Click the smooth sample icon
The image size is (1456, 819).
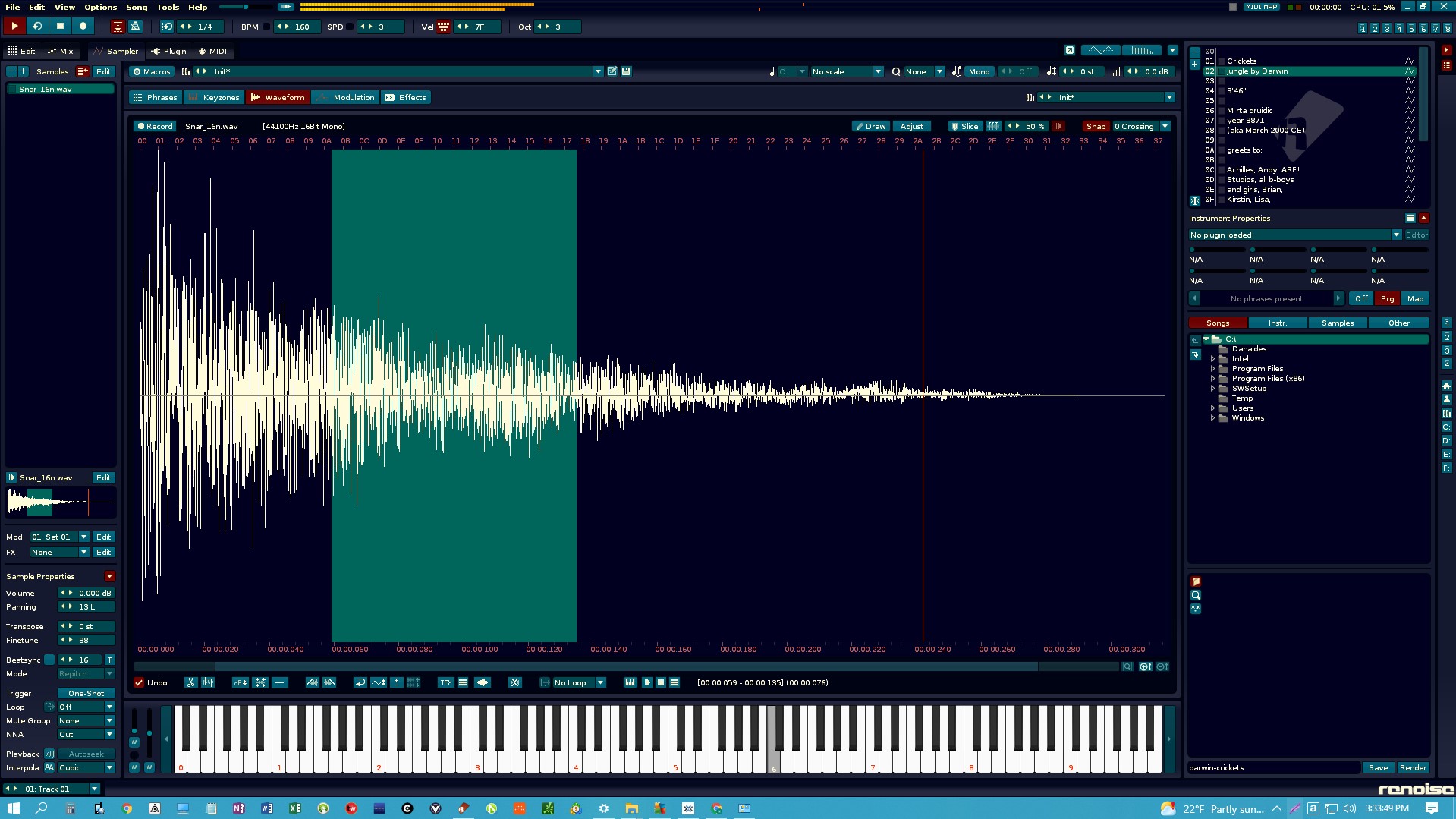[482, 682]
